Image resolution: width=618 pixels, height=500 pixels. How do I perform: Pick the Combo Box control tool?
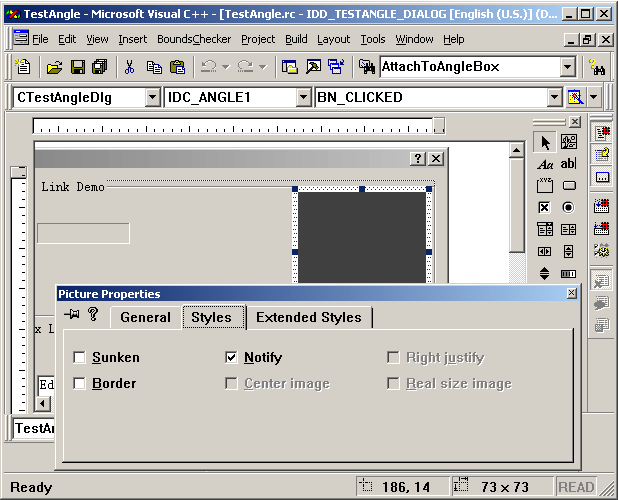(545, 229)
